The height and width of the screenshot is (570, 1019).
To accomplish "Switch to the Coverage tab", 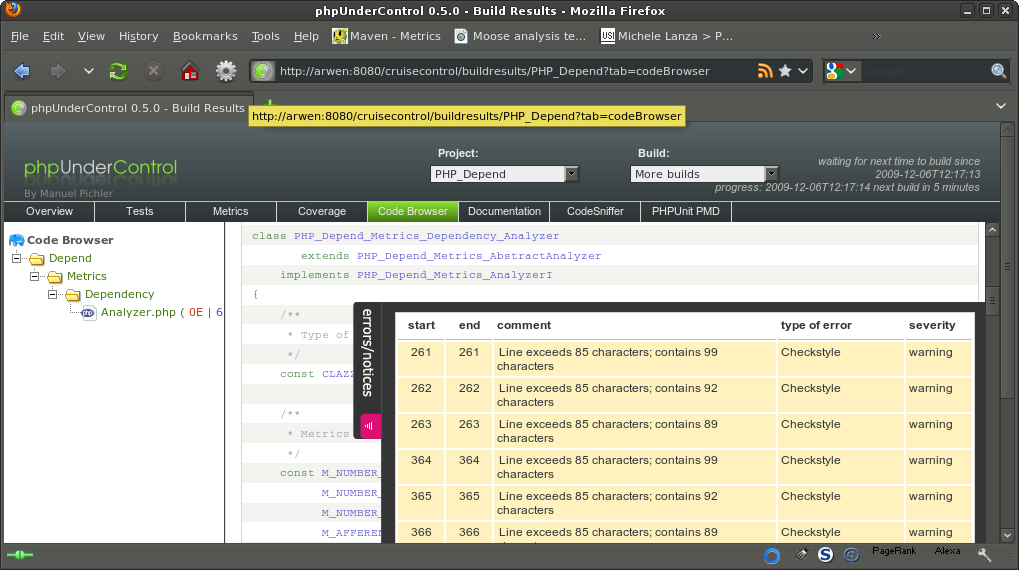I will [322, 211].
